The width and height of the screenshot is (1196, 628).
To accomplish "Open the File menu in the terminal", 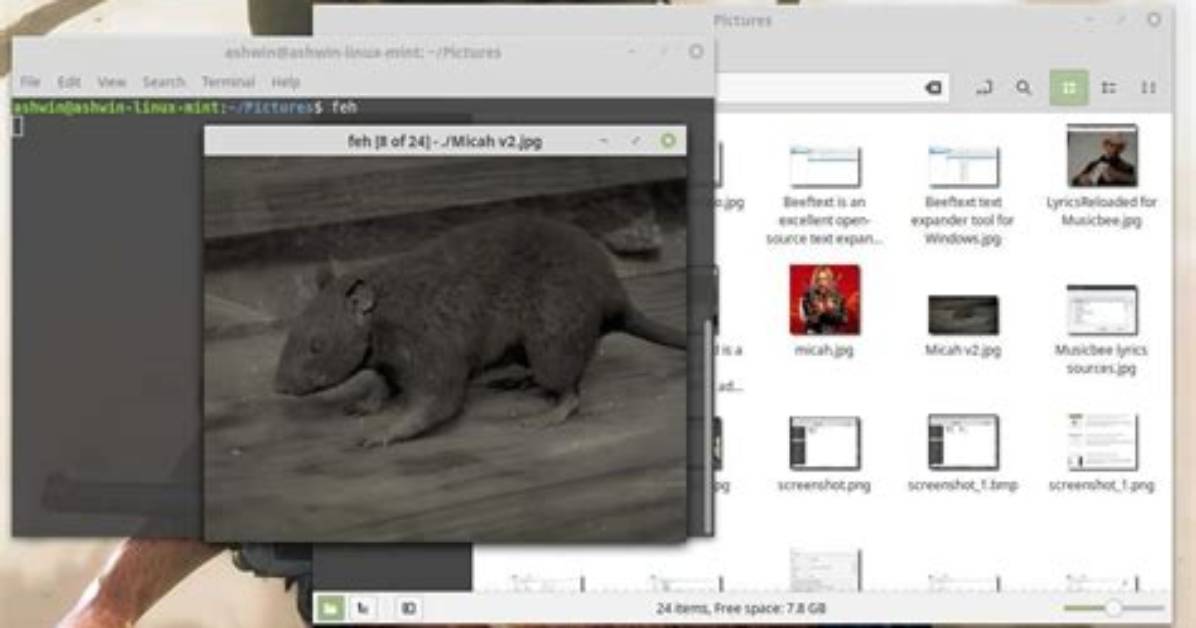I will pos(30,82).
